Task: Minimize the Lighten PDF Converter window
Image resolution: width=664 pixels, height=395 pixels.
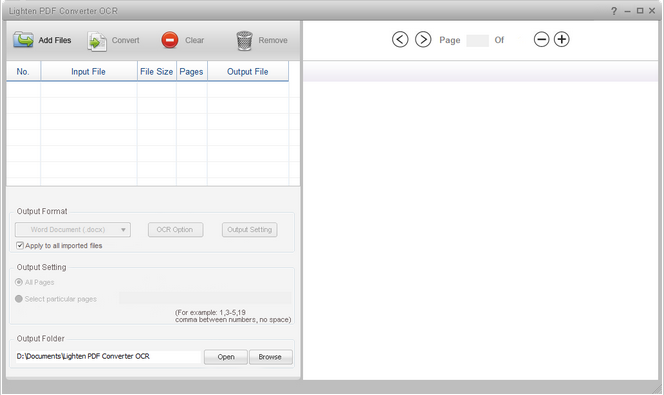Action: [x=628, y=11]
